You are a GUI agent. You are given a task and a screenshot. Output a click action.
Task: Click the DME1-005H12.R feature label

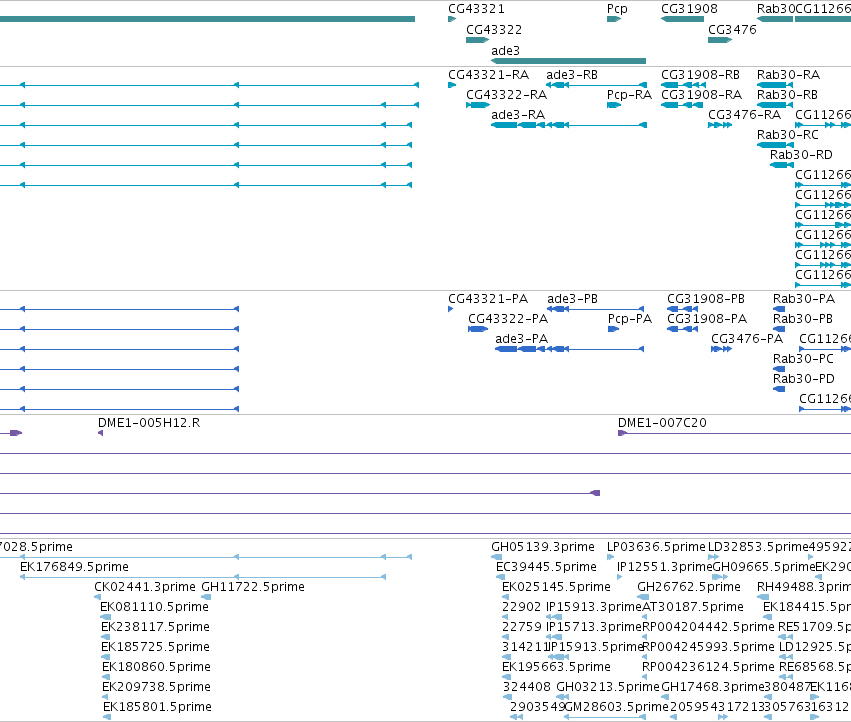[149, 422]
